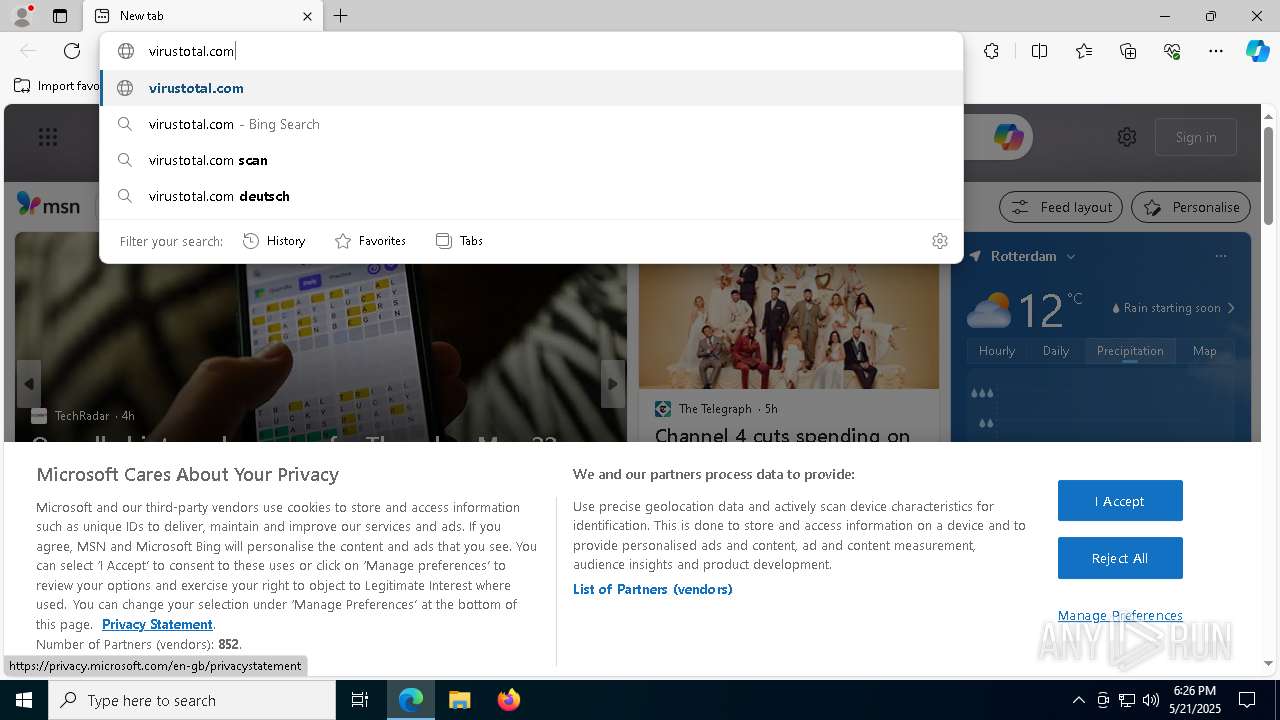Open the Copilot icon in search box

coord(1008,137)
